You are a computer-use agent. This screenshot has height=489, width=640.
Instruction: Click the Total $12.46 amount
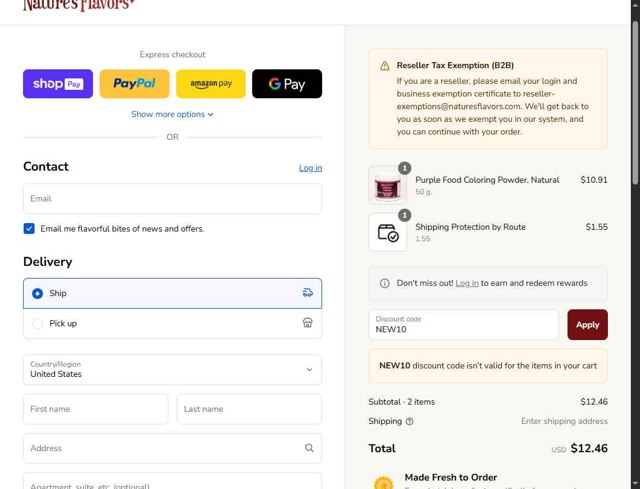tap(589, 448)
